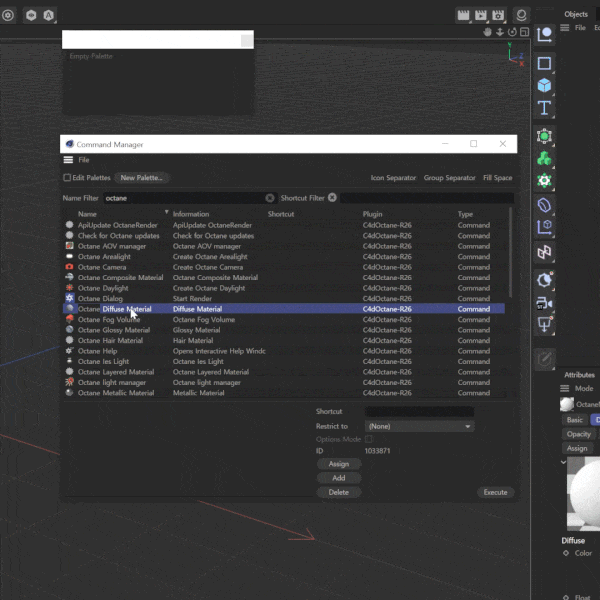Sort by Name column header arrow
The width and height of the screenshot is (600, 600).
(x=166, y=212)
